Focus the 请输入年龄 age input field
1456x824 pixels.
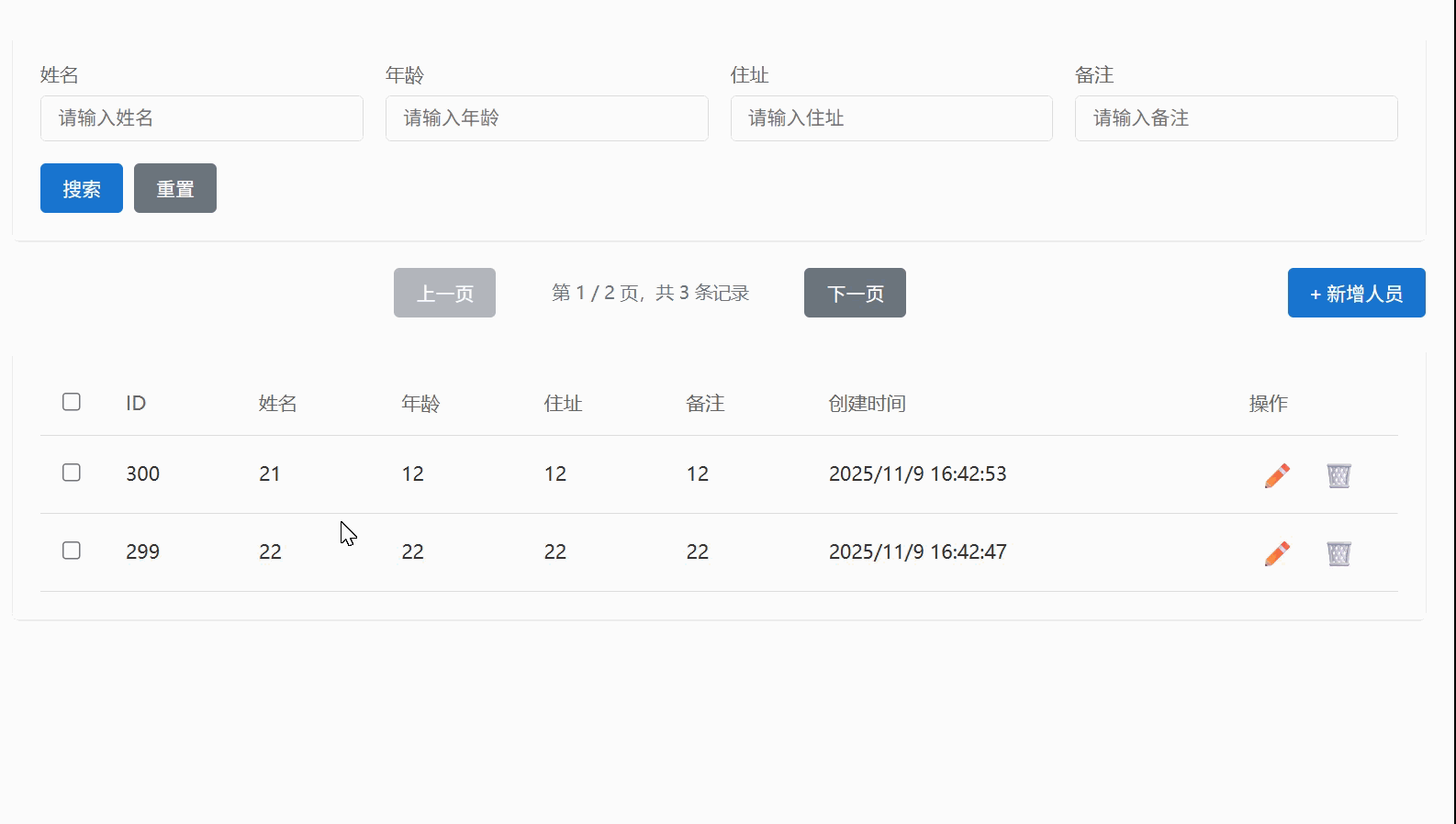(547, 118)
